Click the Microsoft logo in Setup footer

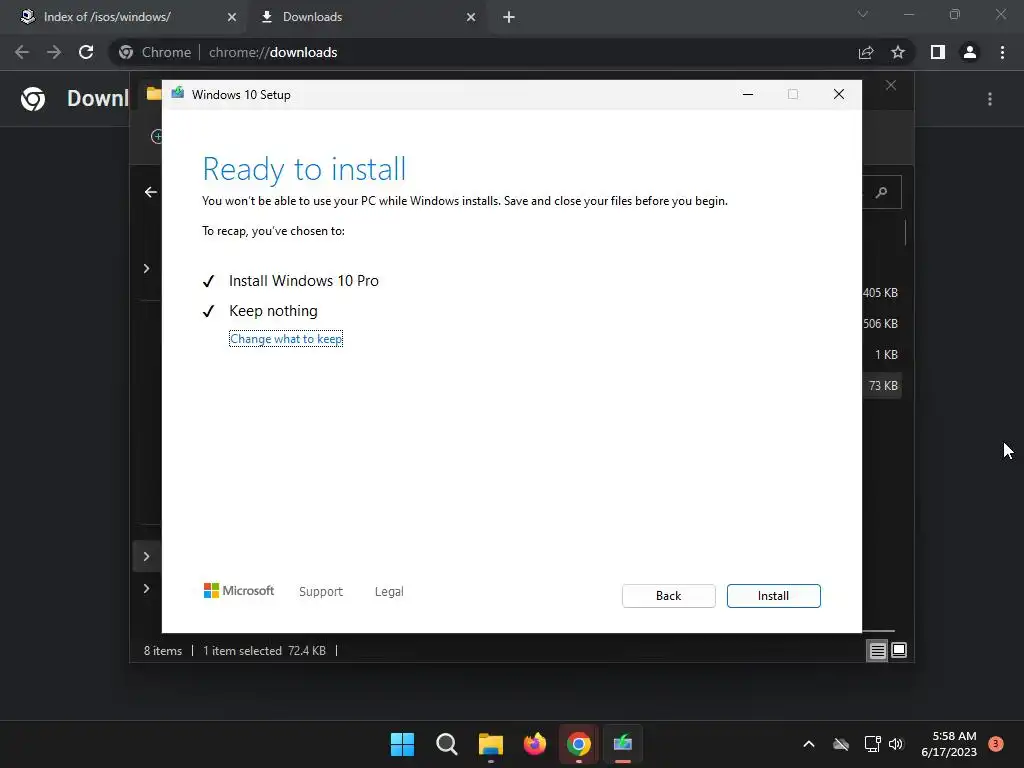point(239,591)
